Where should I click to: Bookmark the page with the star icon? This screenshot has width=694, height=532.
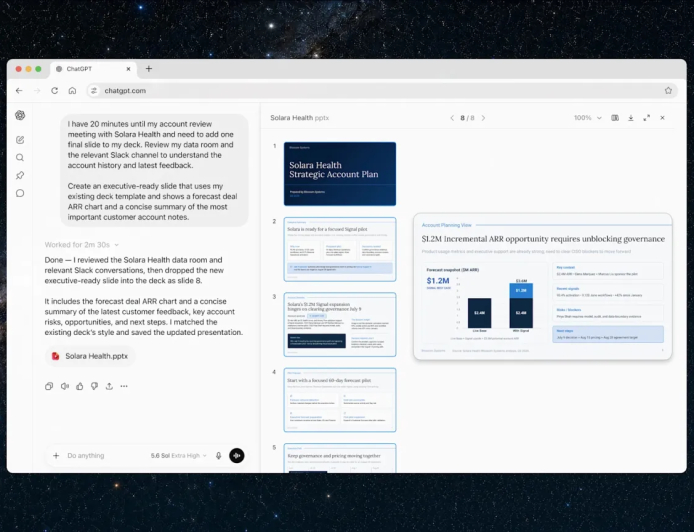[668, 91]
